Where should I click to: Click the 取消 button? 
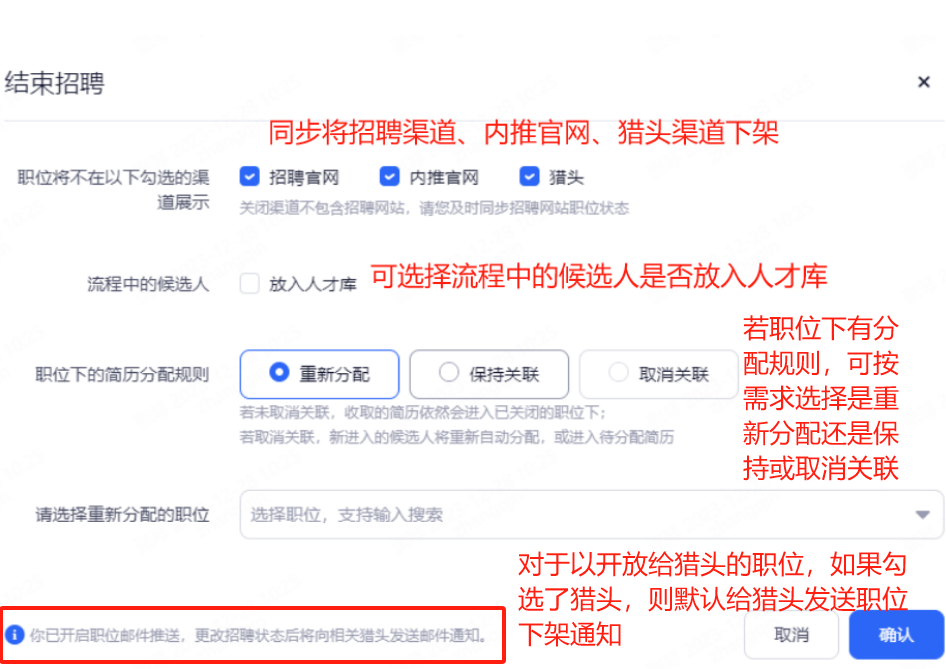coord(791,635)
